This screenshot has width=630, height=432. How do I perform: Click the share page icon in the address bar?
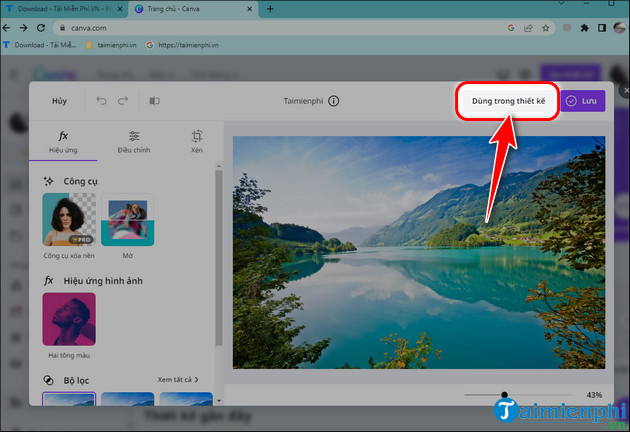(x=528, y=28)
